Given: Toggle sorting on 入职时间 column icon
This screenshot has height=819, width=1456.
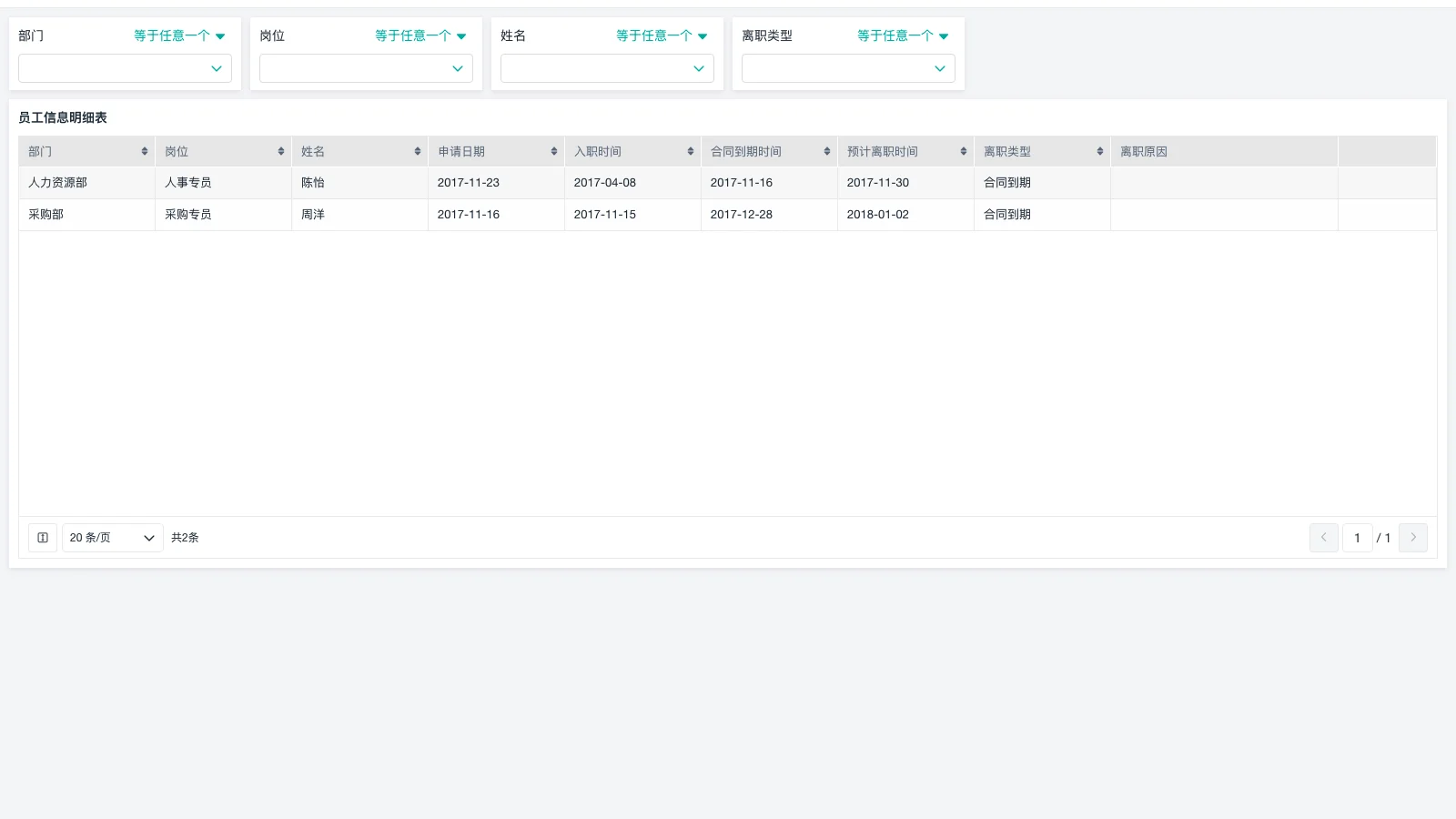Looking at the screenshot, I should (x=691, y=152).
